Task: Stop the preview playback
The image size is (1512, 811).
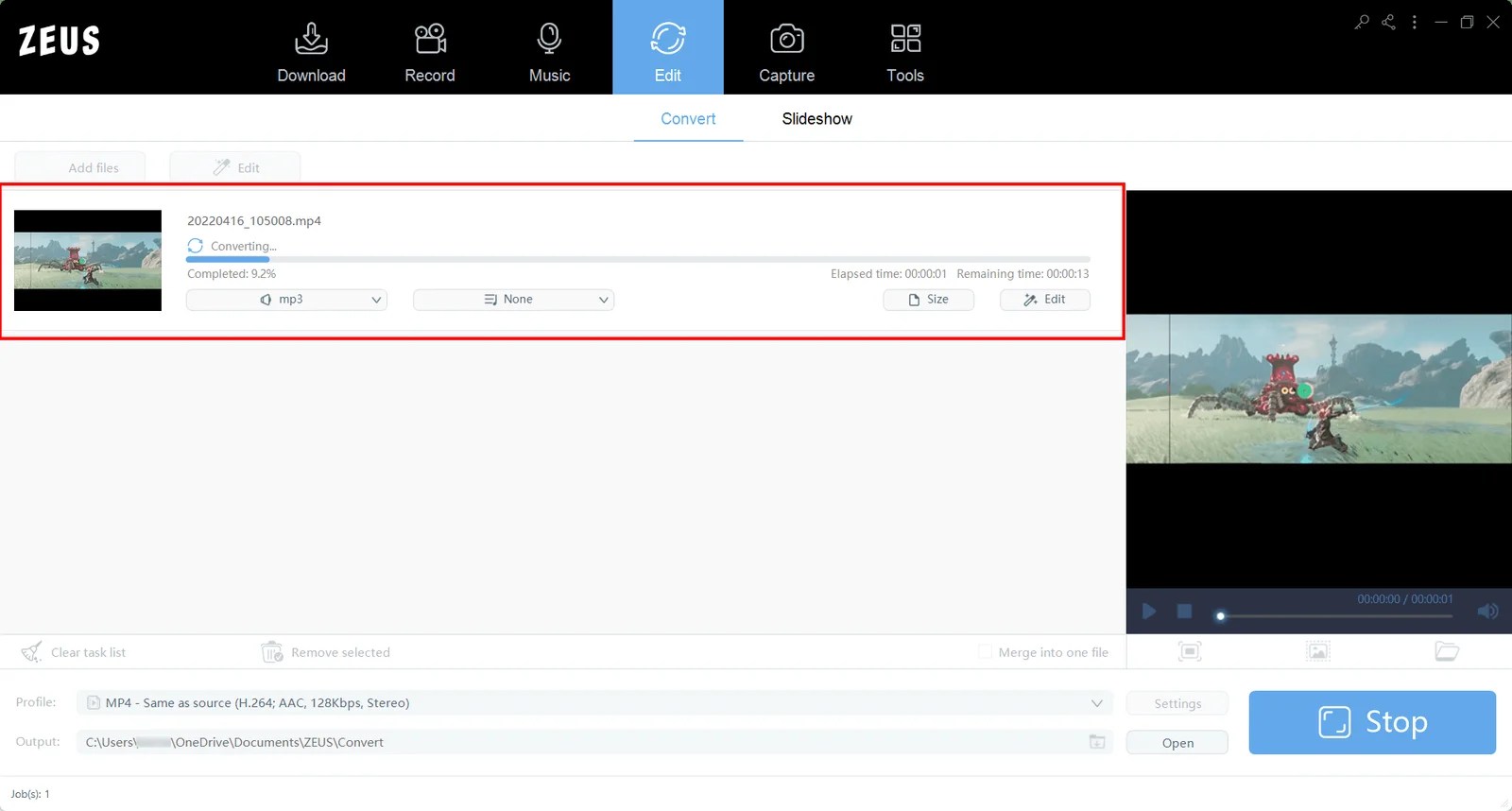Action: (x=1184, y=612)
